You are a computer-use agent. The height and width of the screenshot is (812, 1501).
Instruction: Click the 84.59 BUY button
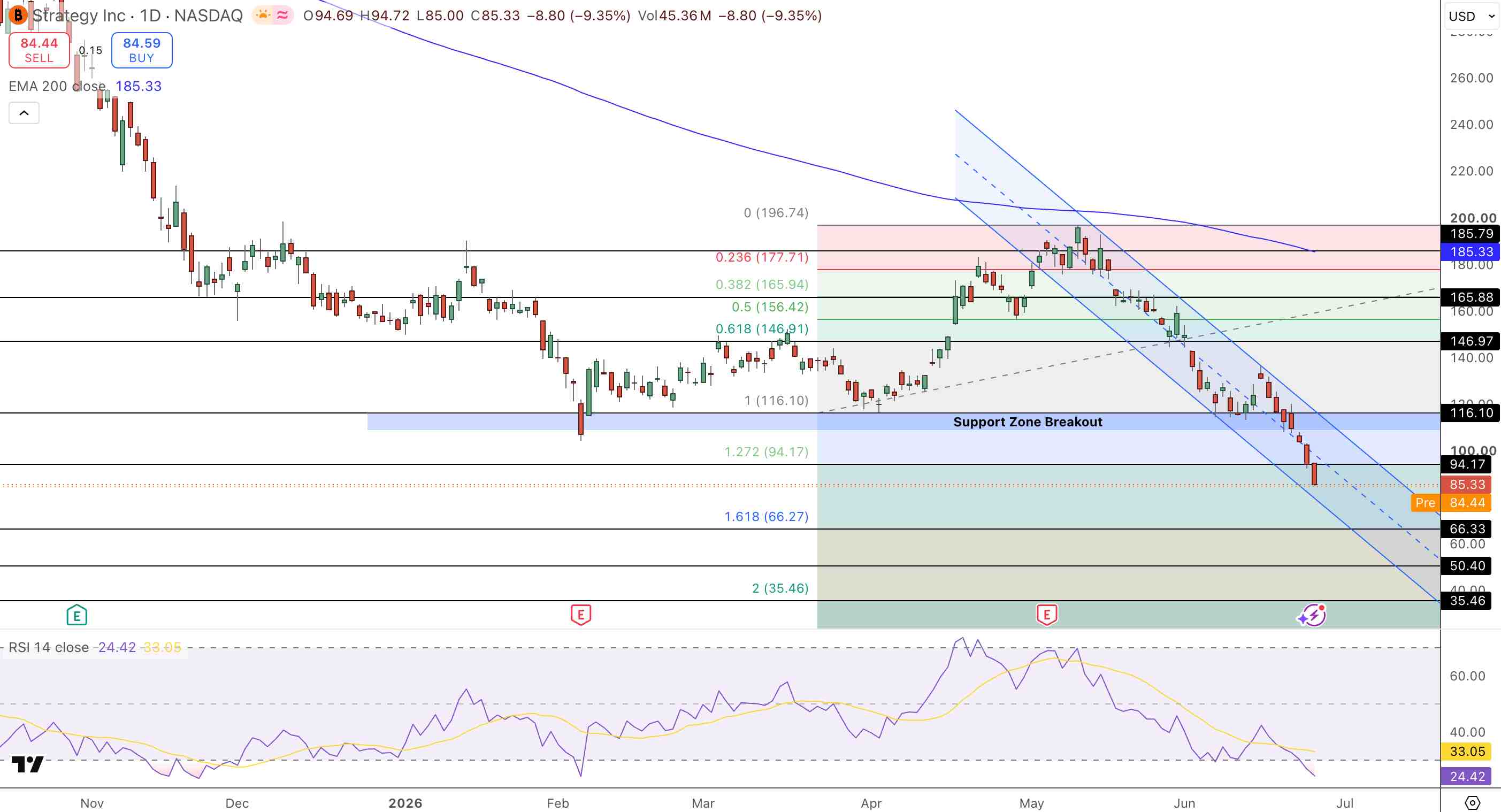[142, 50]
